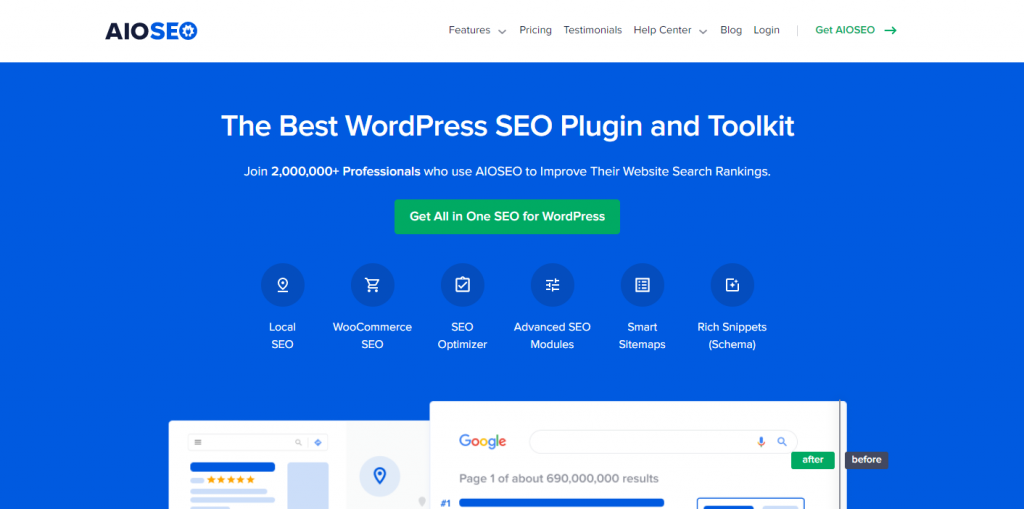Open the WooCommerce SEO cart icon
The height and width of the screenshot is (509, 1024).
[372, 285]
